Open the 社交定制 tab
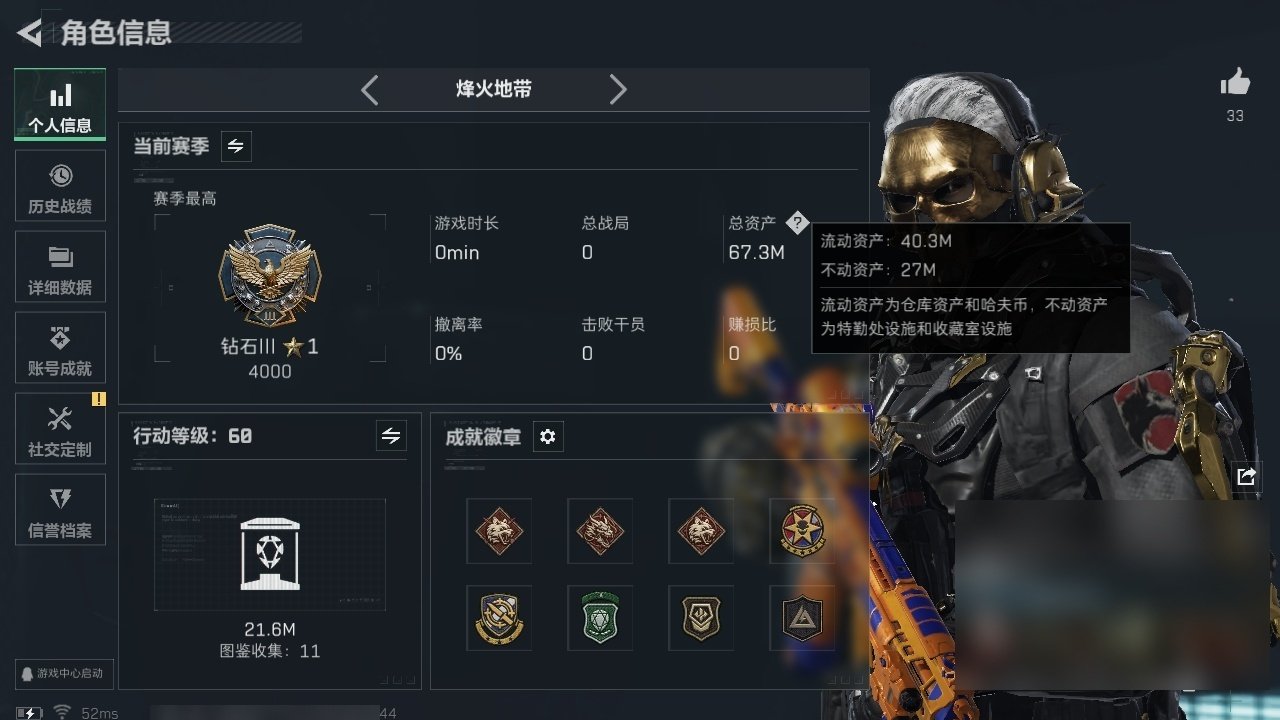This screenshot has height=720, width=1280. click(x=60, y=429)
